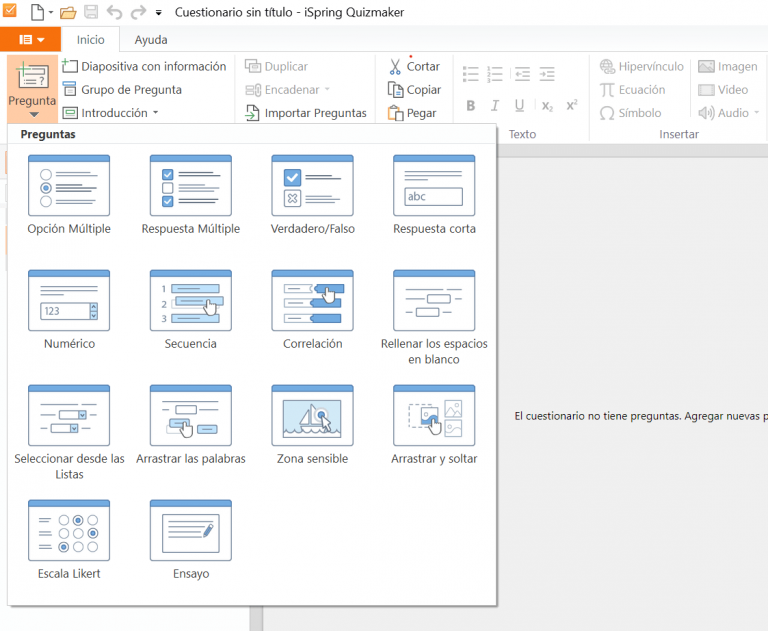Add a Grupo de Pregunta
Image resolution: width=768 pixels, height=631 pixels.
[122, 90]
